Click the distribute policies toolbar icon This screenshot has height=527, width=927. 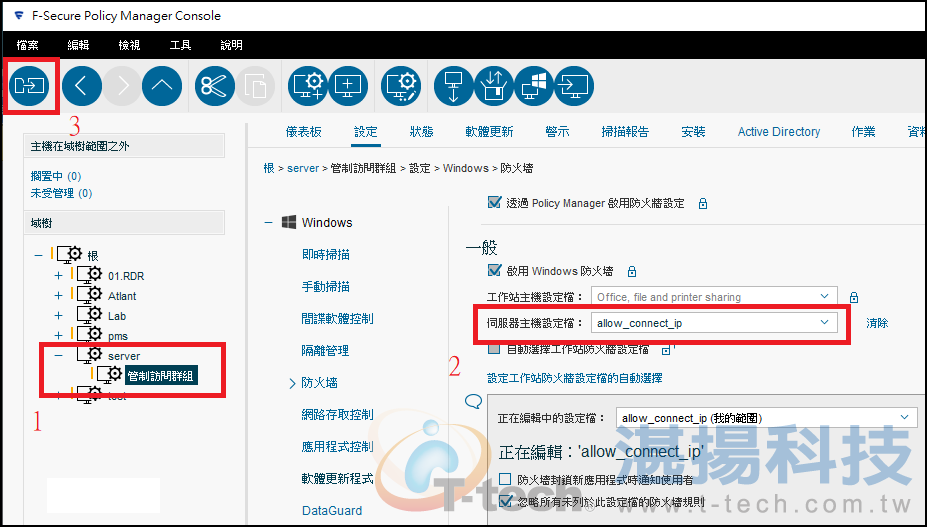tap(29, 86)
